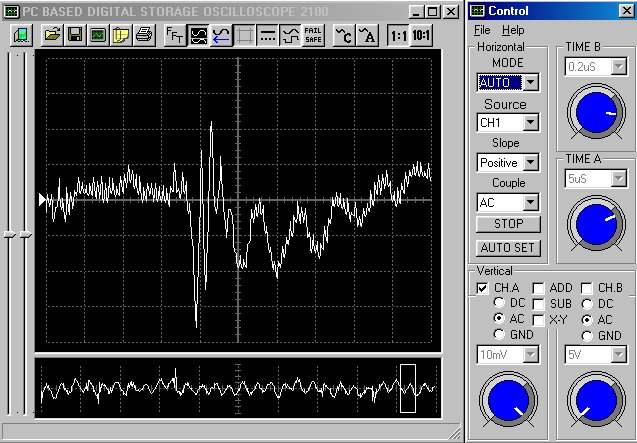This screenshot has width=637, height=443.
Task: Select GND coupling radio for channel A
Action: pos(500,335)
